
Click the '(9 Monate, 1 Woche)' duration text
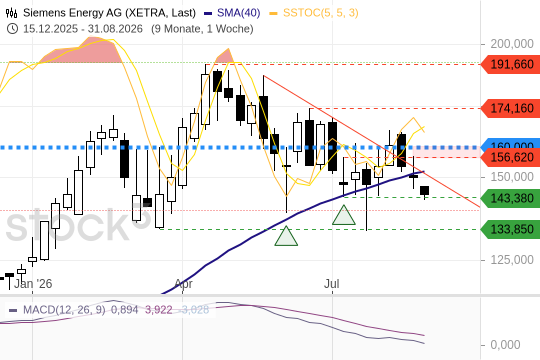pos(202,29)
